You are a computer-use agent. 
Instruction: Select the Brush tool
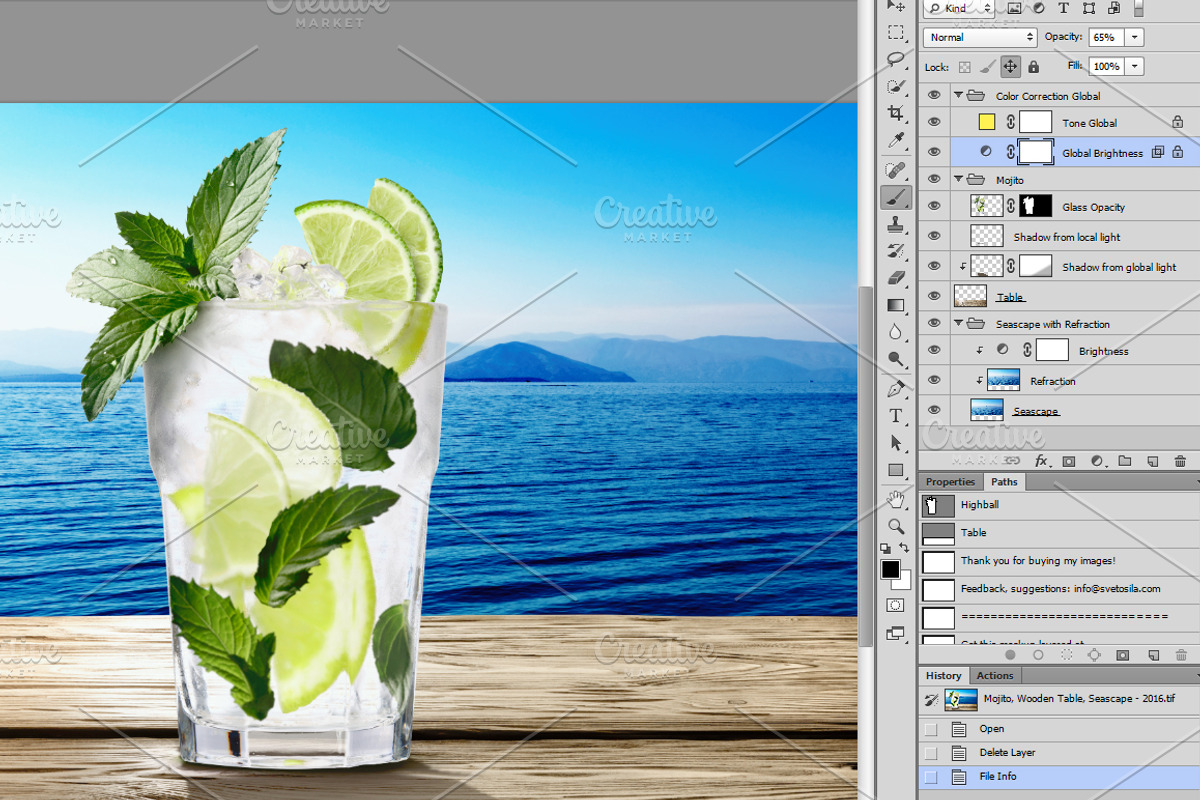896,197
